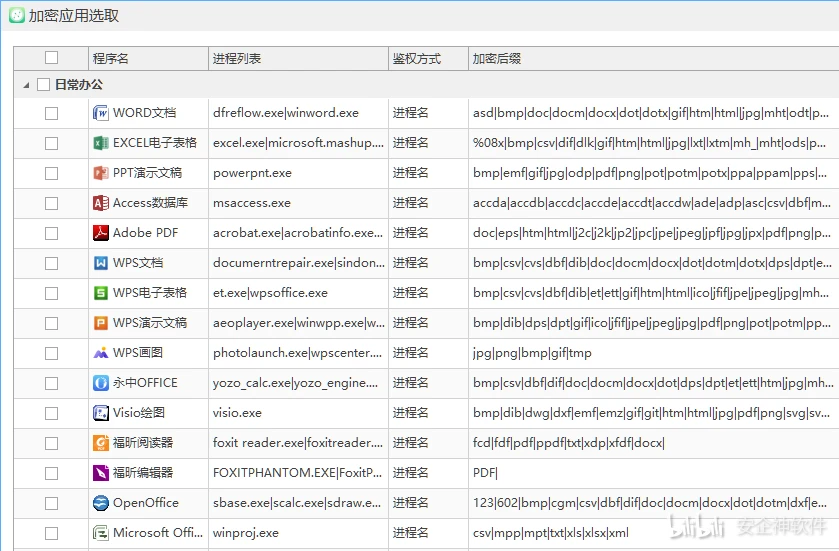839x551 pixels.
Task: Click the jpg|png|bmp|gif|tmp suffix cell
Action: point(654,353)
